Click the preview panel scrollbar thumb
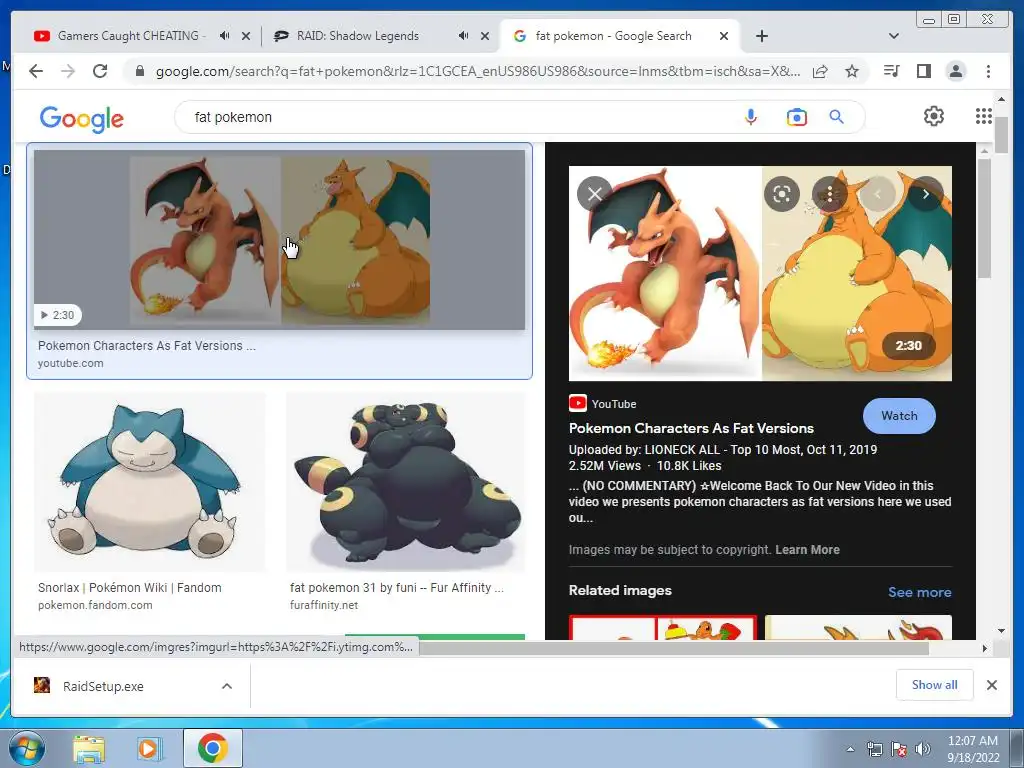The width and height of the screenshot is (1024, 768). point(984,219)
